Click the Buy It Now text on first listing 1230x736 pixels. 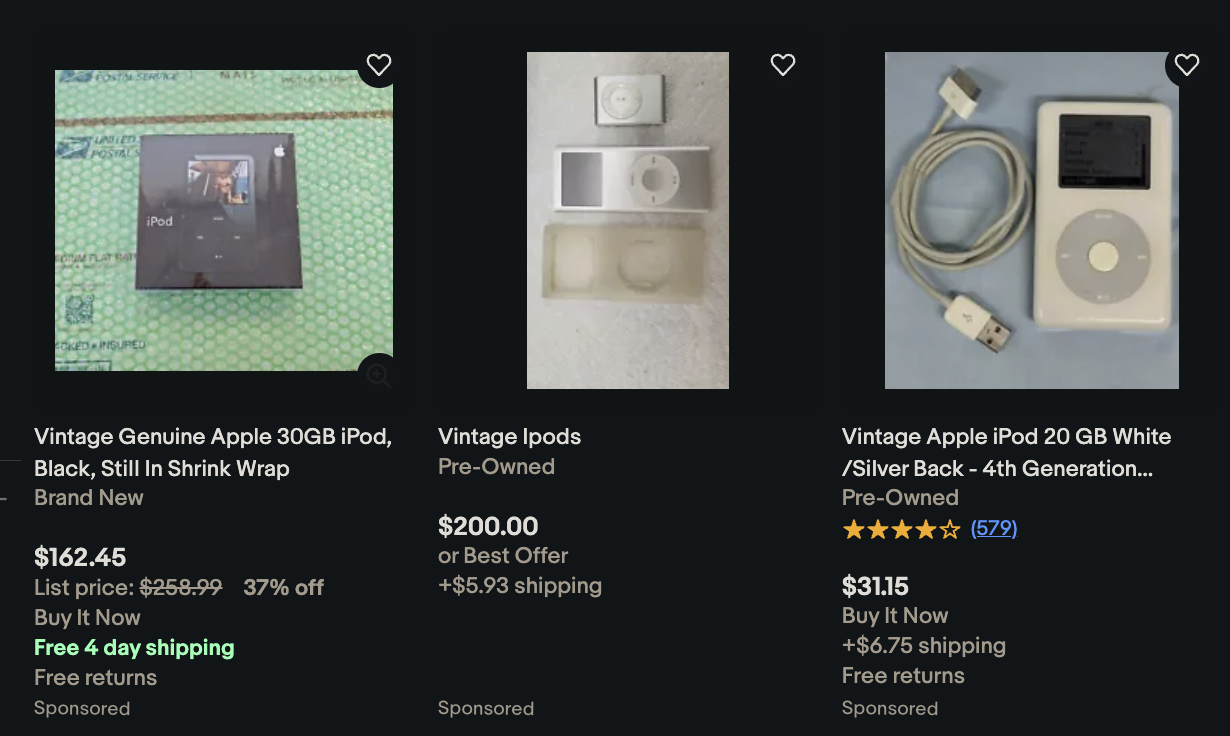pos(87,617)
